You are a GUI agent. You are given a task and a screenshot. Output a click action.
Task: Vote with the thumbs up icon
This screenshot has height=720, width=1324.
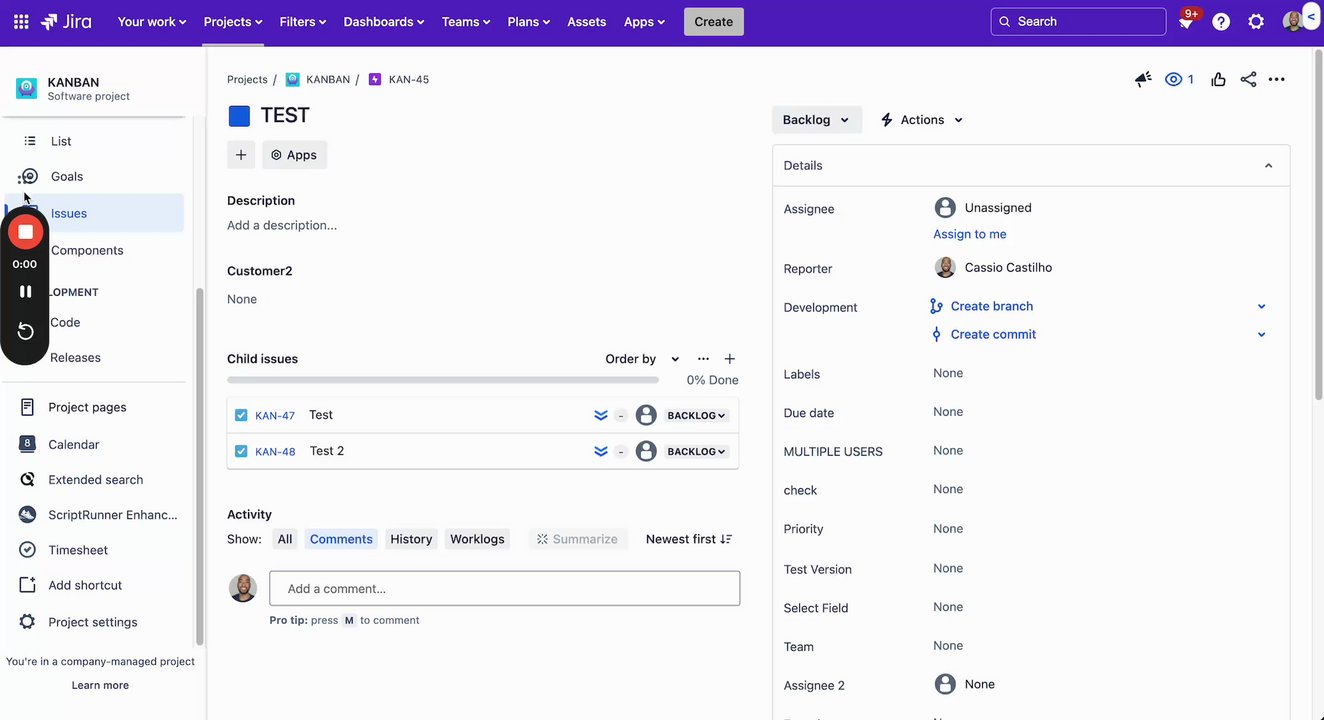coord(1218,79)
